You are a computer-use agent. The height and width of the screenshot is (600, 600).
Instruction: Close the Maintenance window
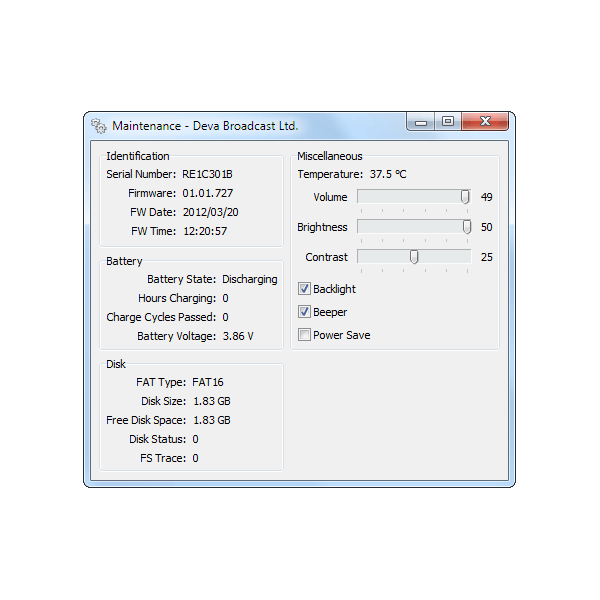[x=485, y=122]
